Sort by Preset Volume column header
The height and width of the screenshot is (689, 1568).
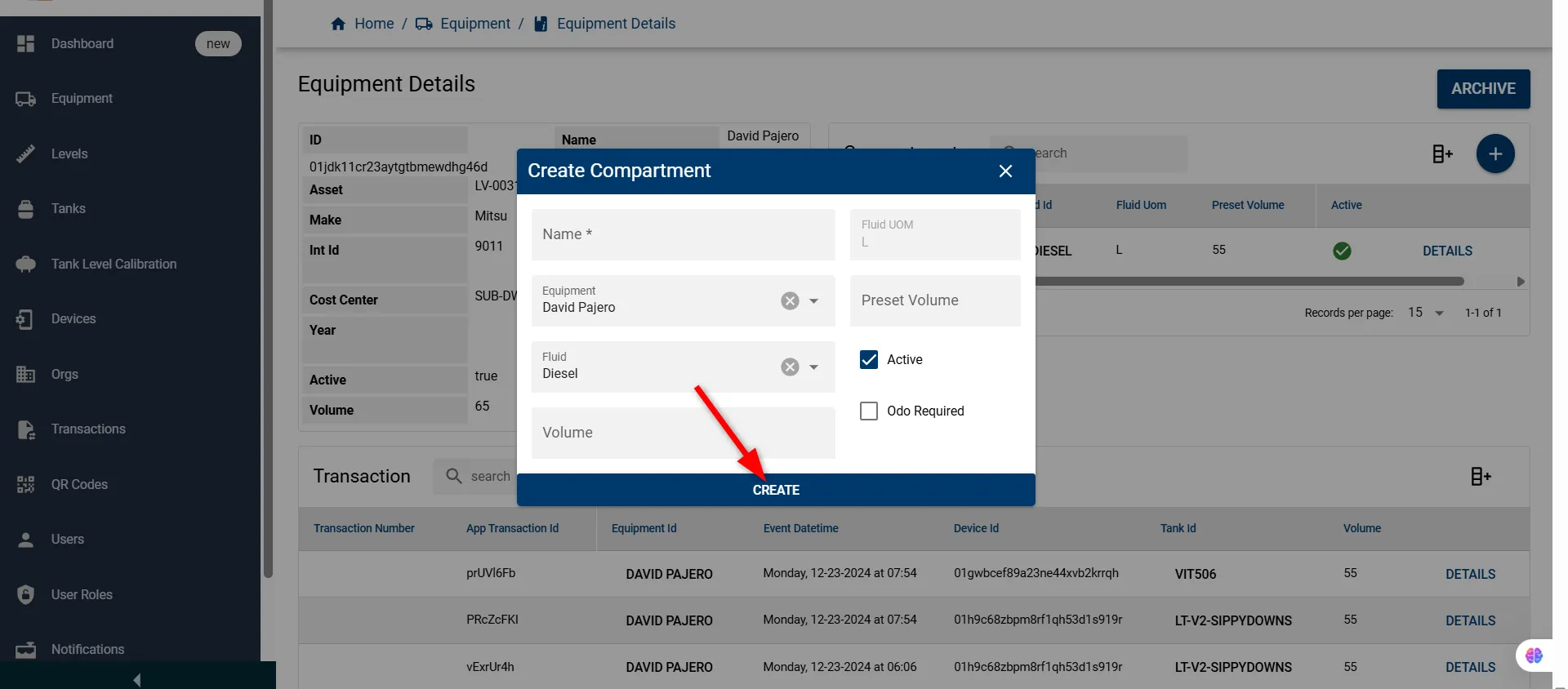[x=1247, y=205]
